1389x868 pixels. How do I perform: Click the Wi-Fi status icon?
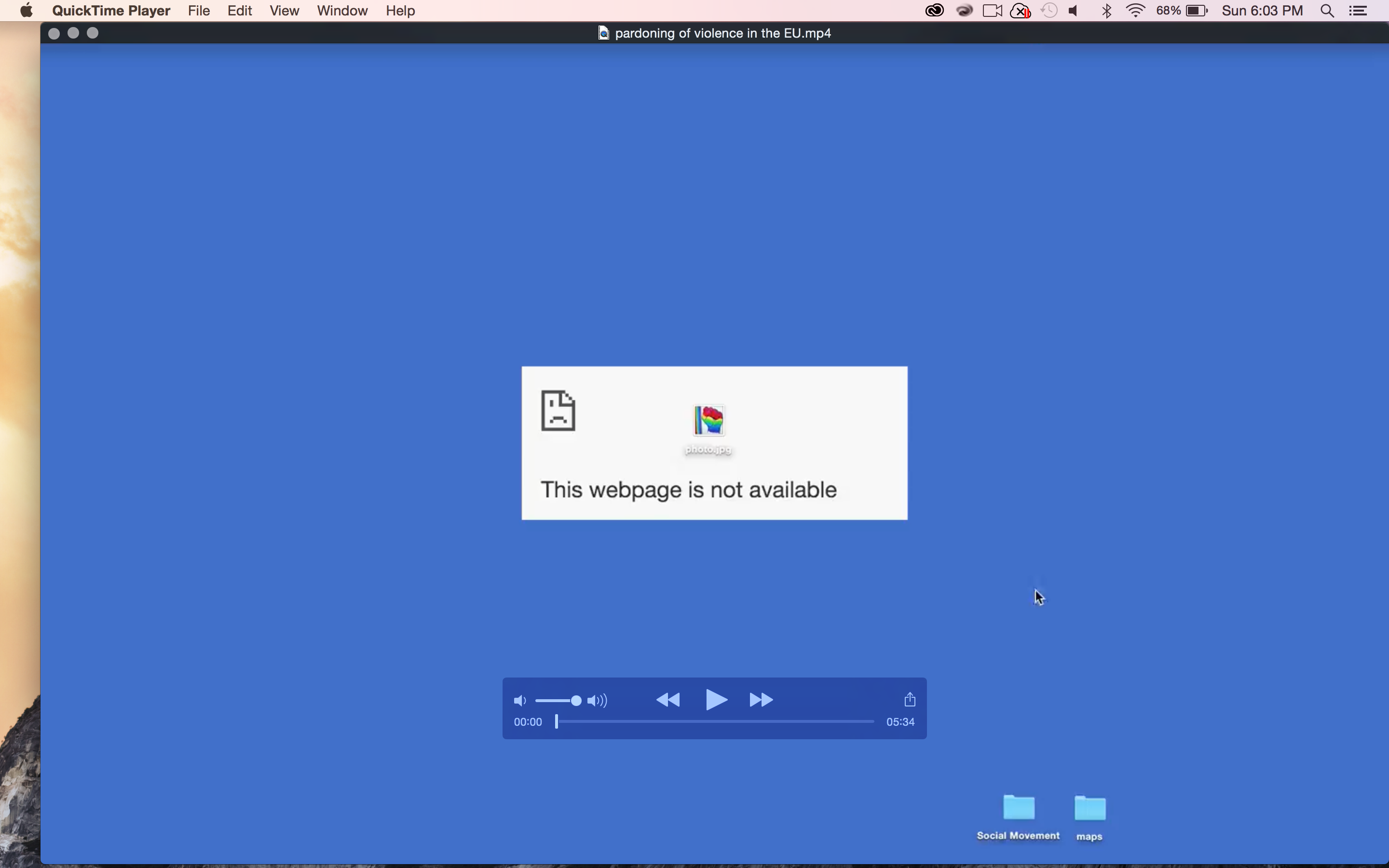pyautogui.click(x=1135, y=11)
